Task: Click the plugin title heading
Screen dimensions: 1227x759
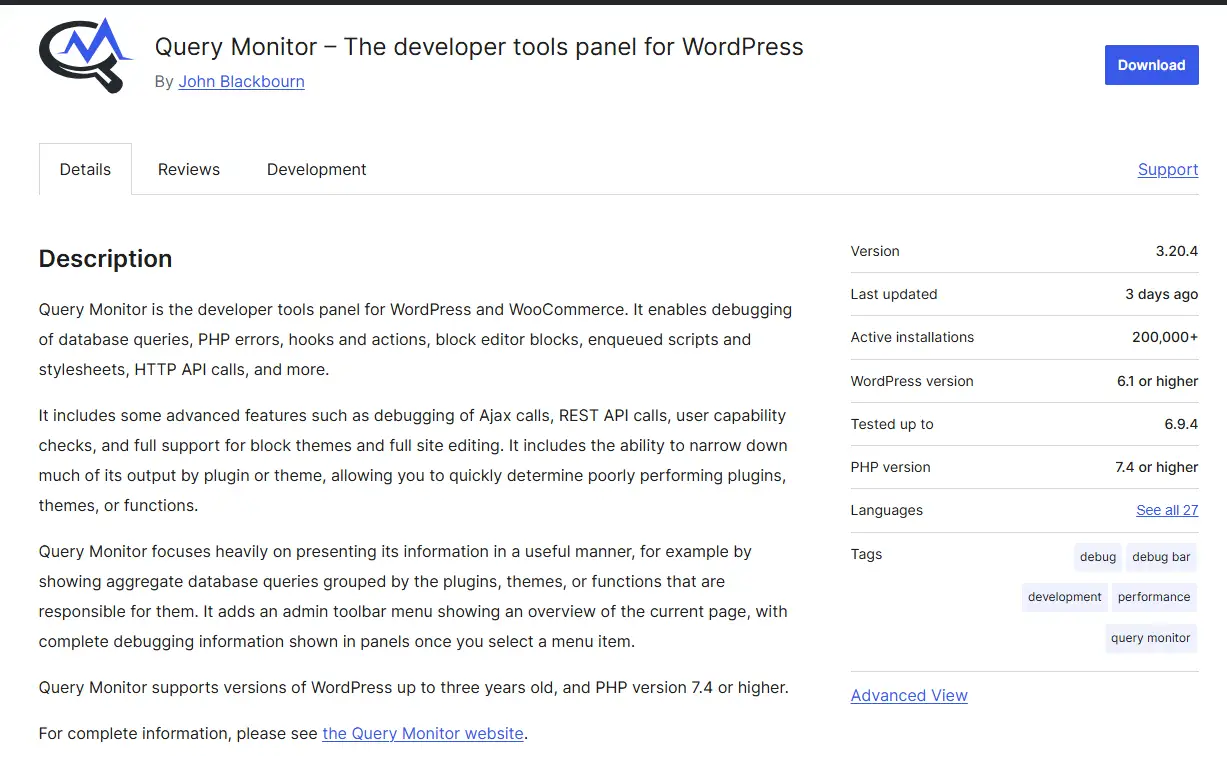Action: click(x=479, y=47)
